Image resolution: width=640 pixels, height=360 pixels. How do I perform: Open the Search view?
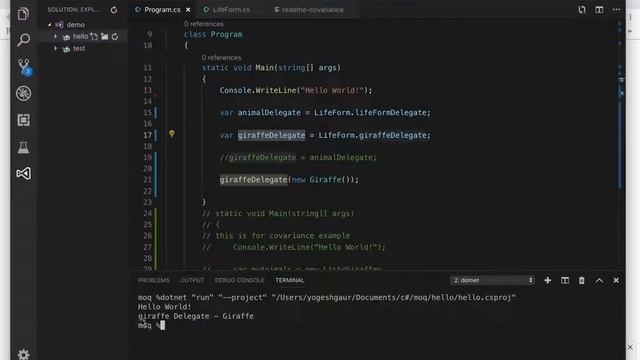click(23, 40)
